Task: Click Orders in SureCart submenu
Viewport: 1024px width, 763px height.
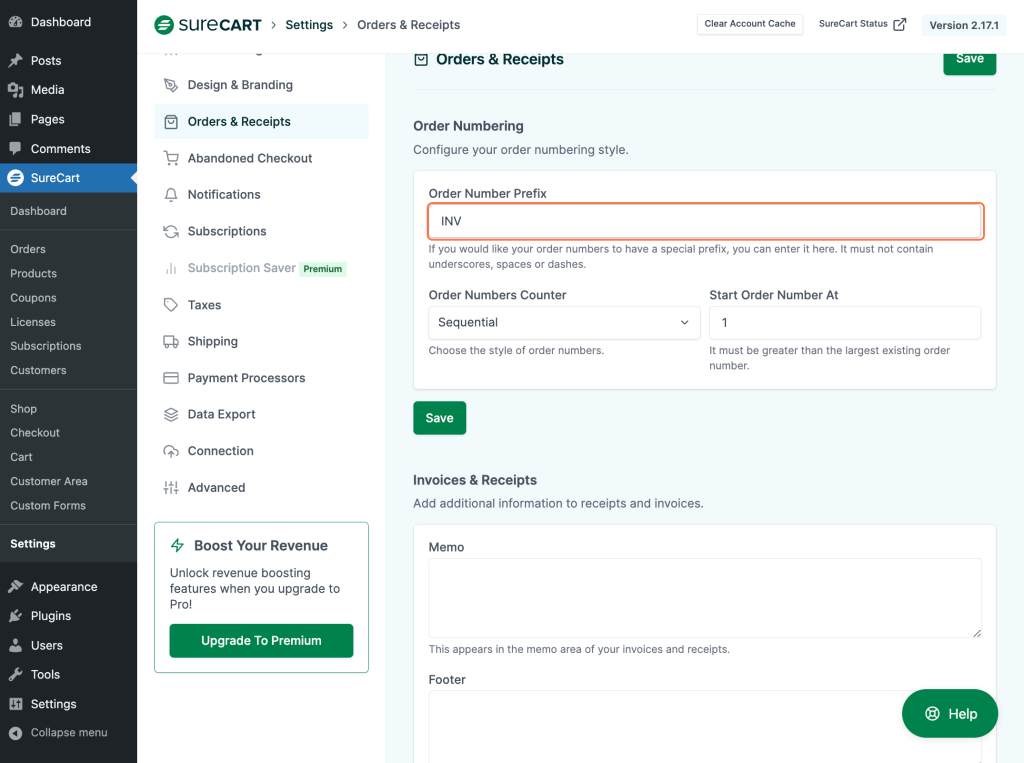Action: (28, 249)
